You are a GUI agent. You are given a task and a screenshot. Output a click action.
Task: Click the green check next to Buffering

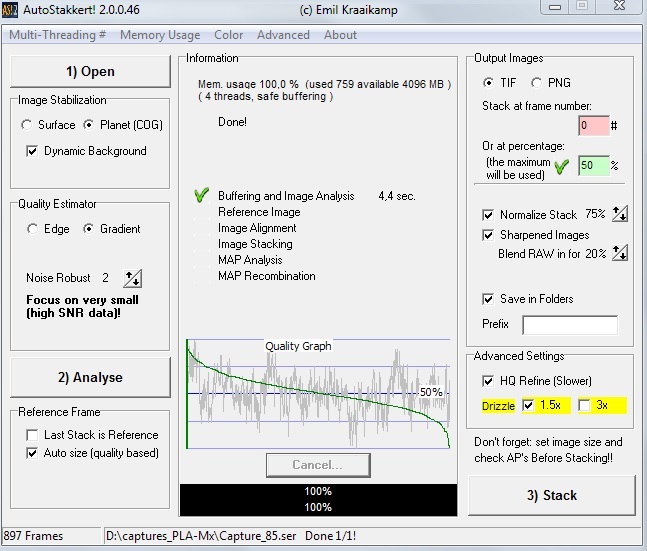[x=201, y=195]
